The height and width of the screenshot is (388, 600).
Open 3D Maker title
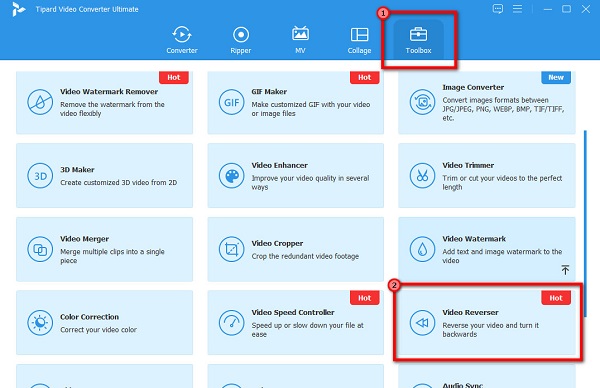77,170
